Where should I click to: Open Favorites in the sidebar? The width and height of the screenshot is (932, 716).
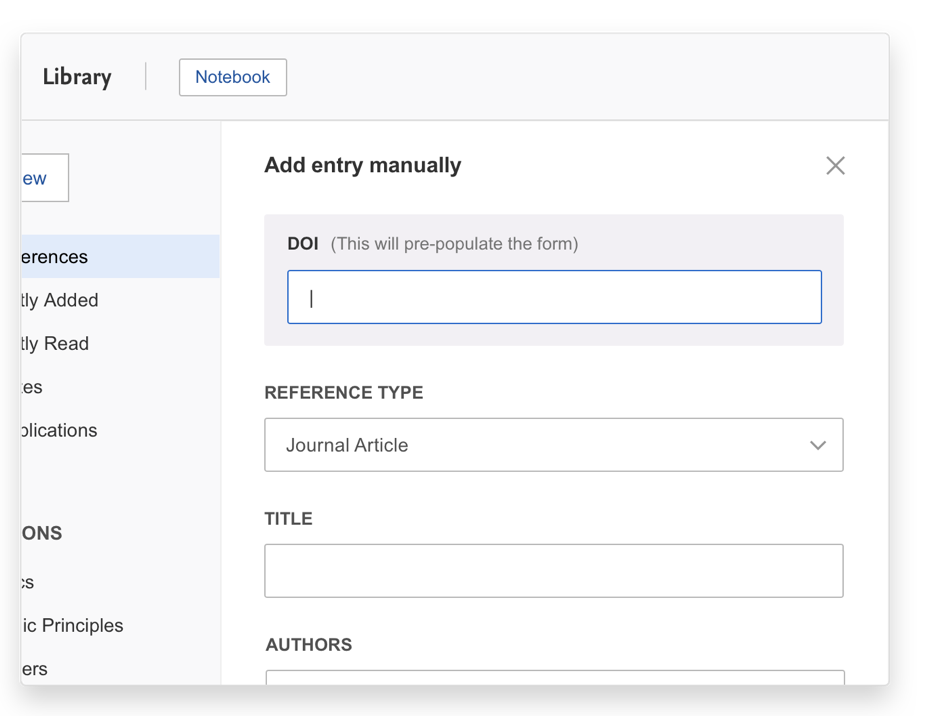[x=32, y=387]
